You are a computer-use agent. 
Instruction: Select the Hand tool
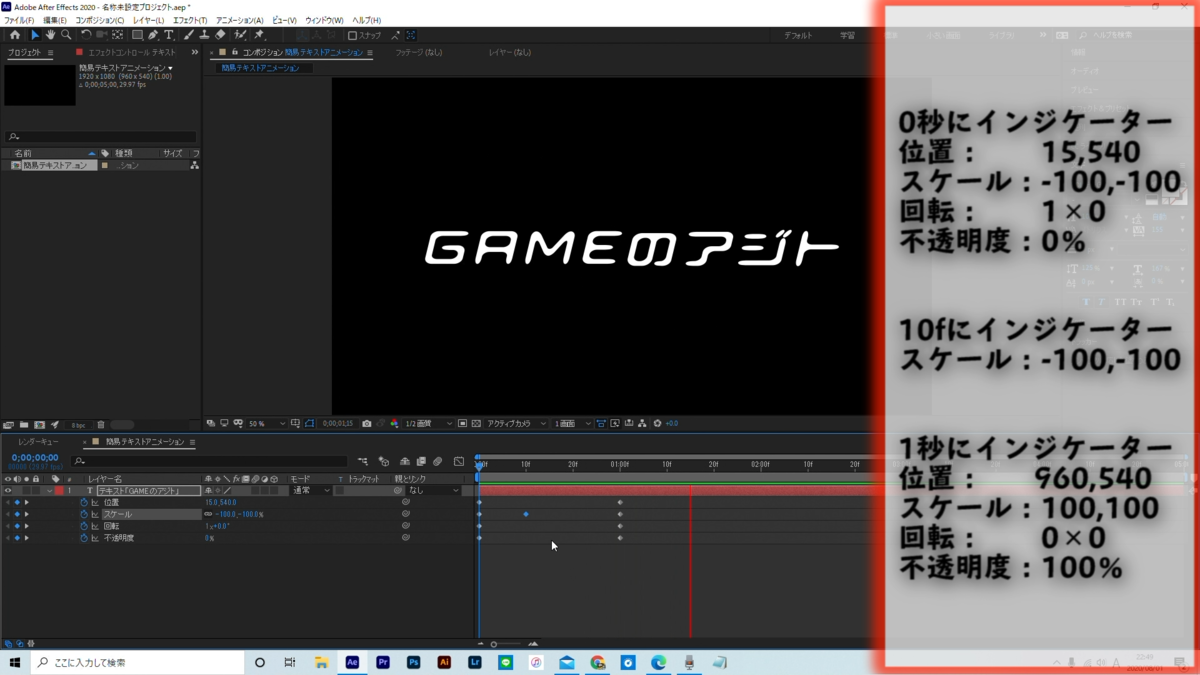(50, 35)
